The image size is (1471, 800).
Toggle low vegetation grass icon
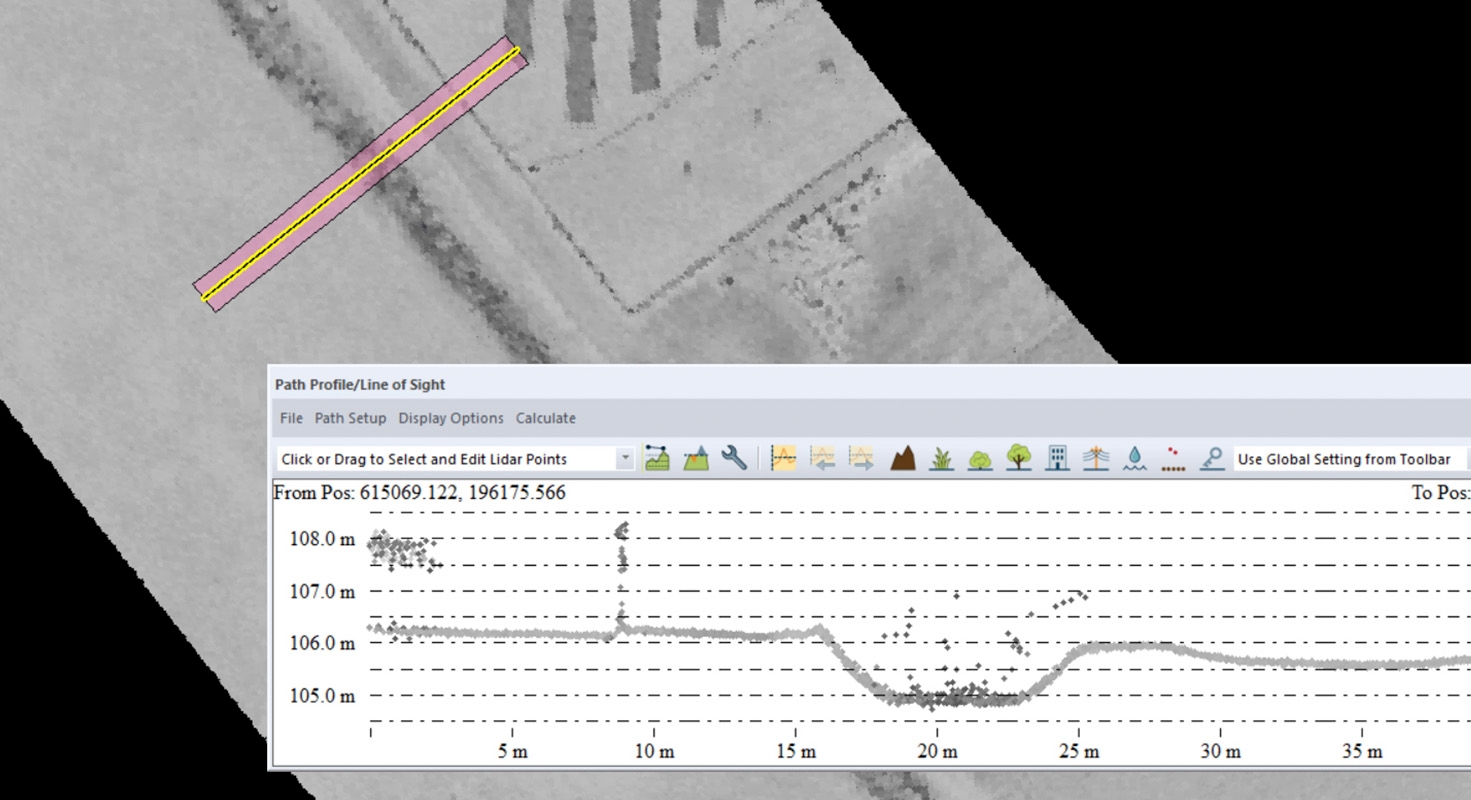coord(941,459)
